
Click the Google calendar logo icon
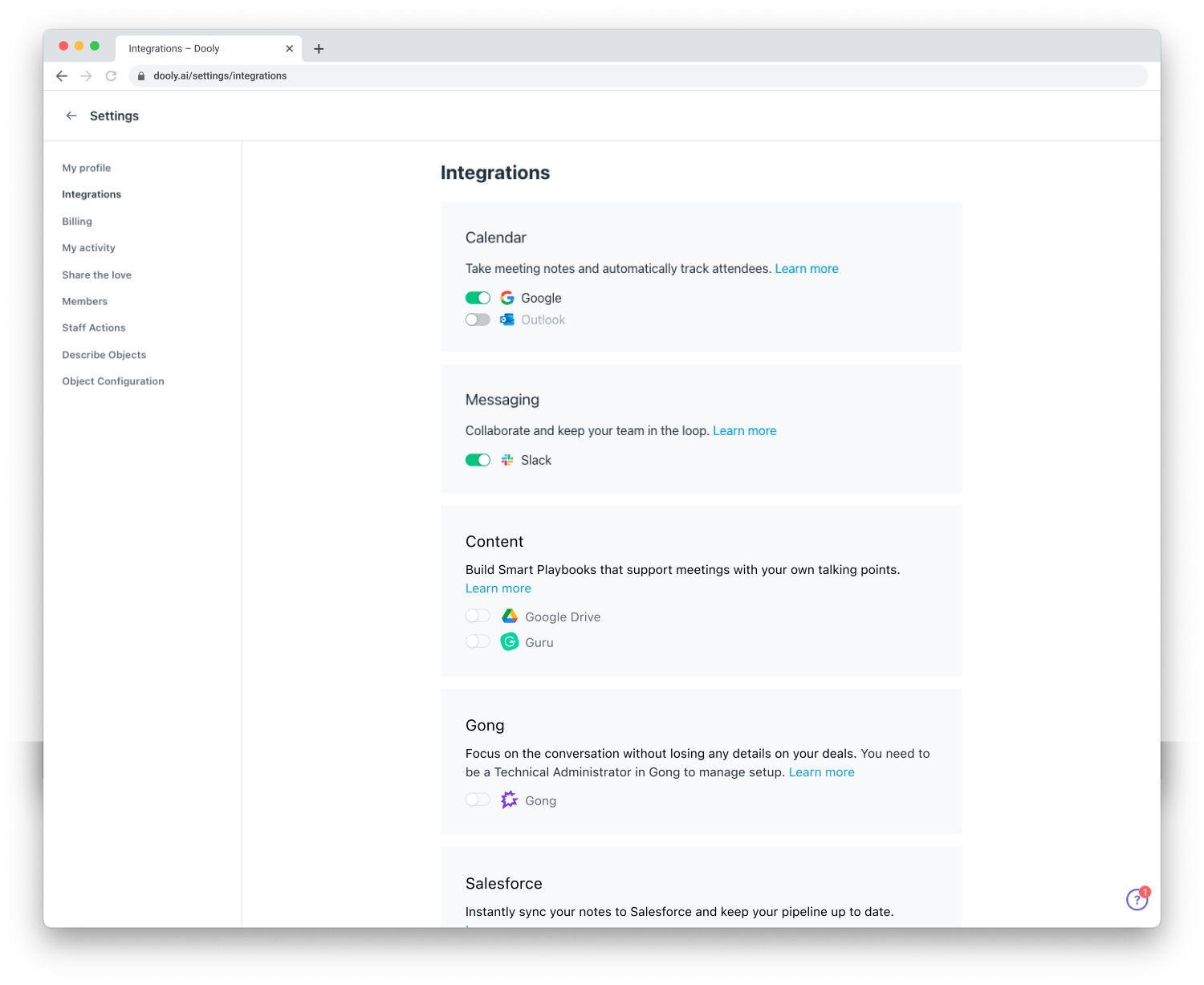[507, 298]
